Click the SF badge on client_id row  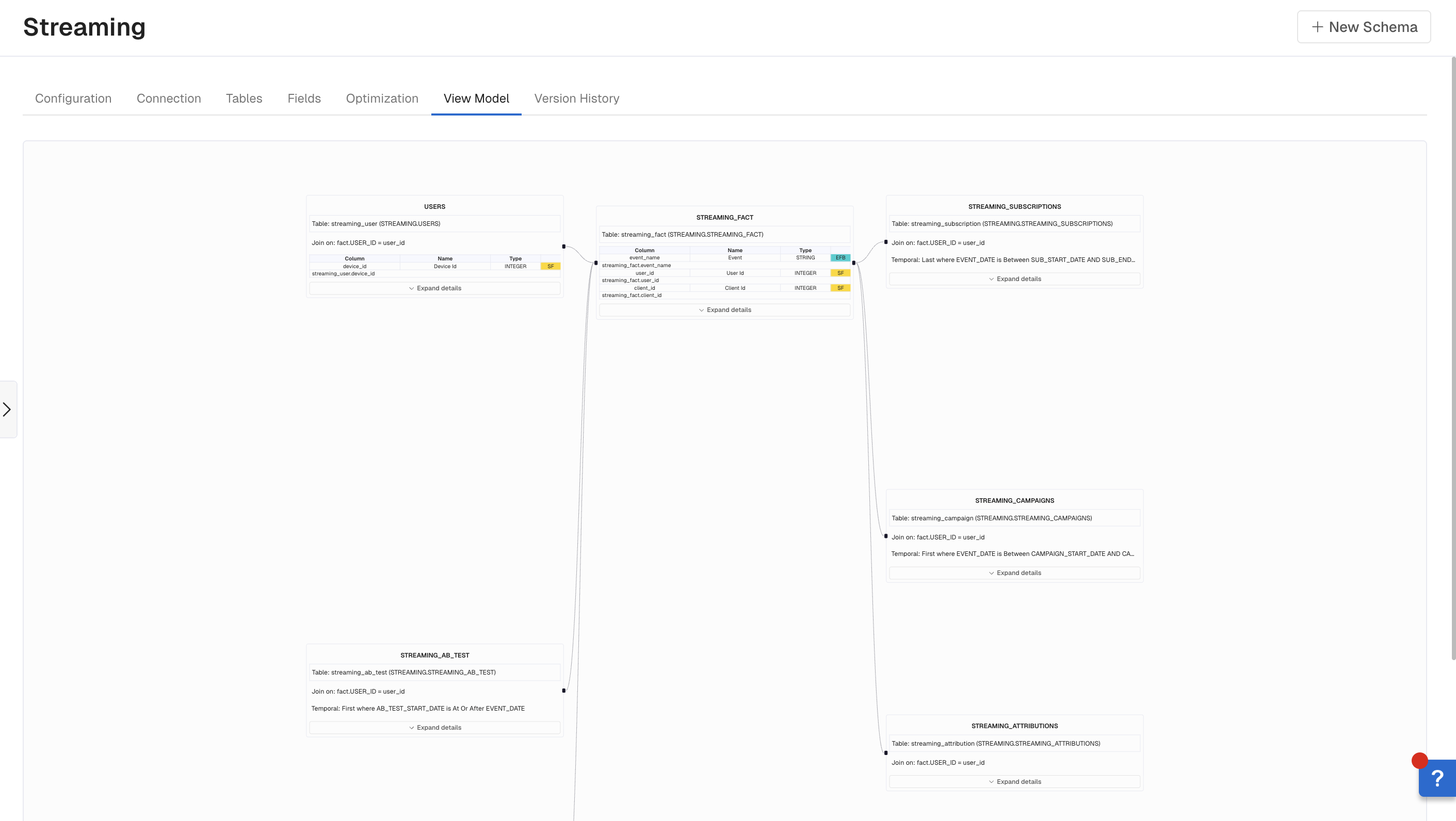pyautogui.click(x=840, y=288)
